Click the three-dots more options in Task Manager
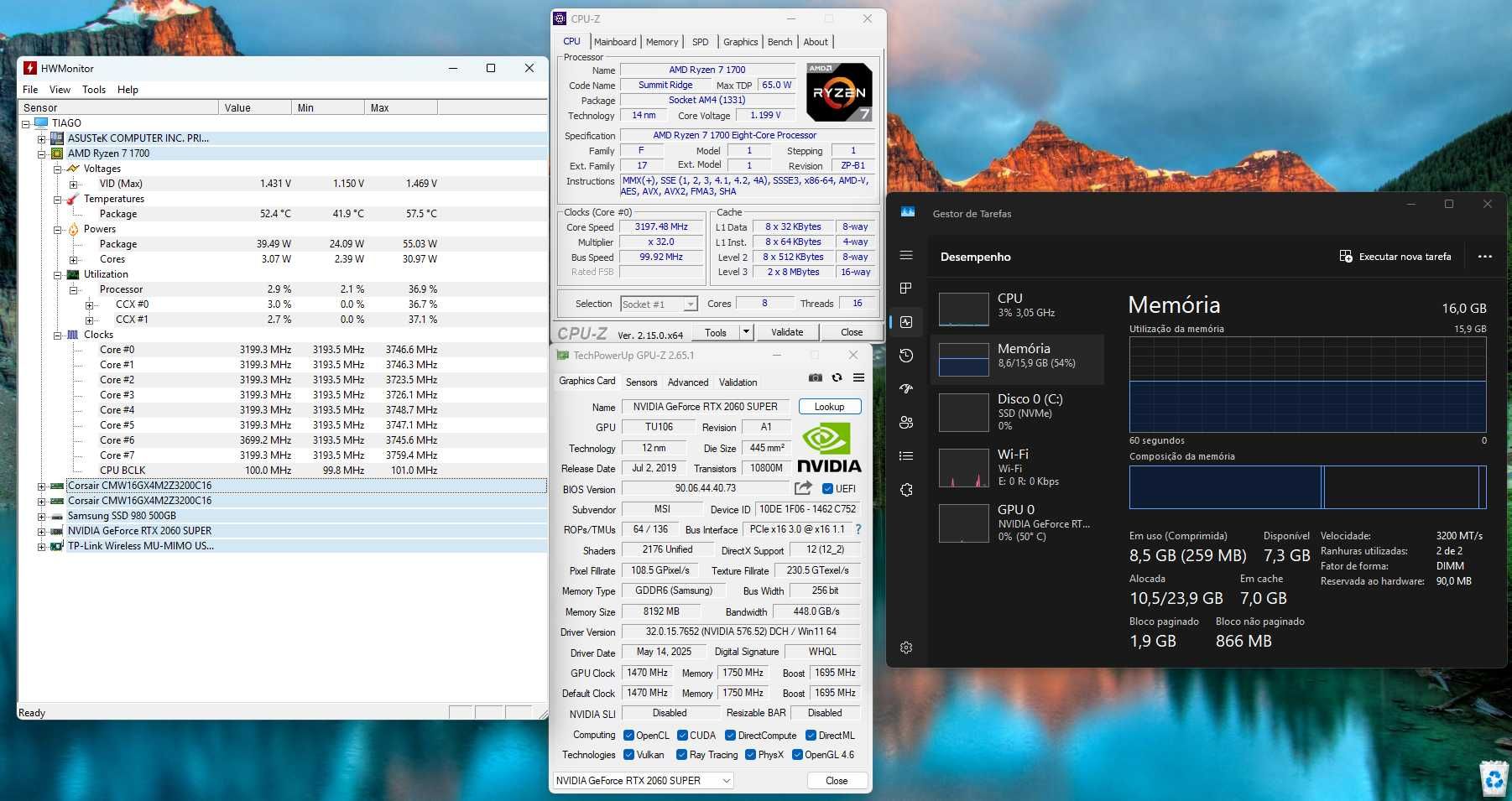Viewport: 1512px width, 801px height. (x=1485, y=257)
